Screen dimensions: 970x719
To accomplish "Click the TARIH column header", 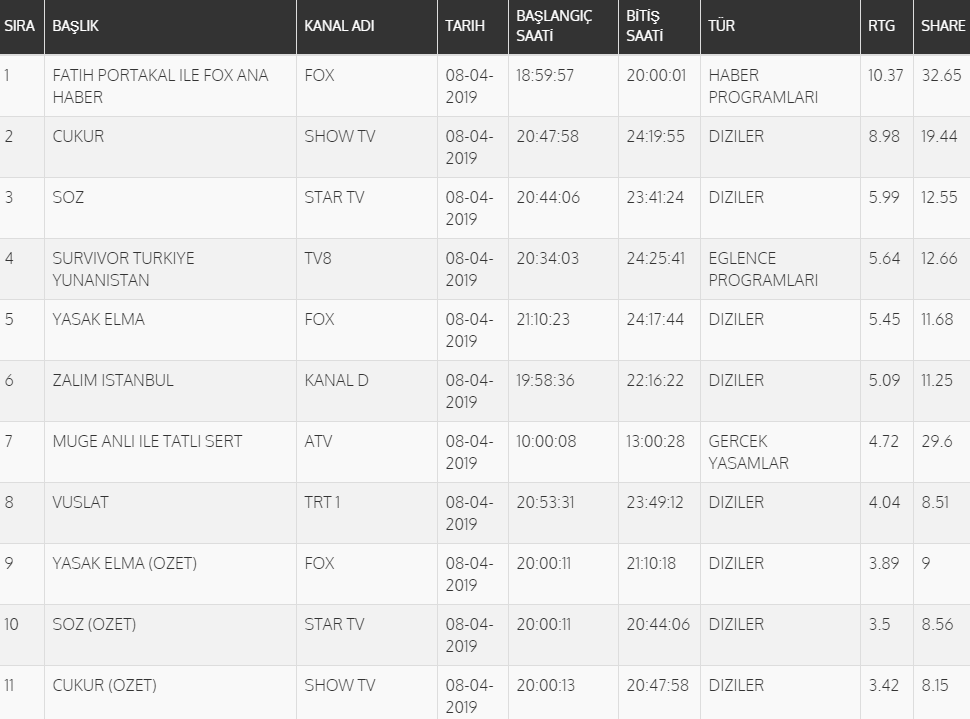I will 465,26.
